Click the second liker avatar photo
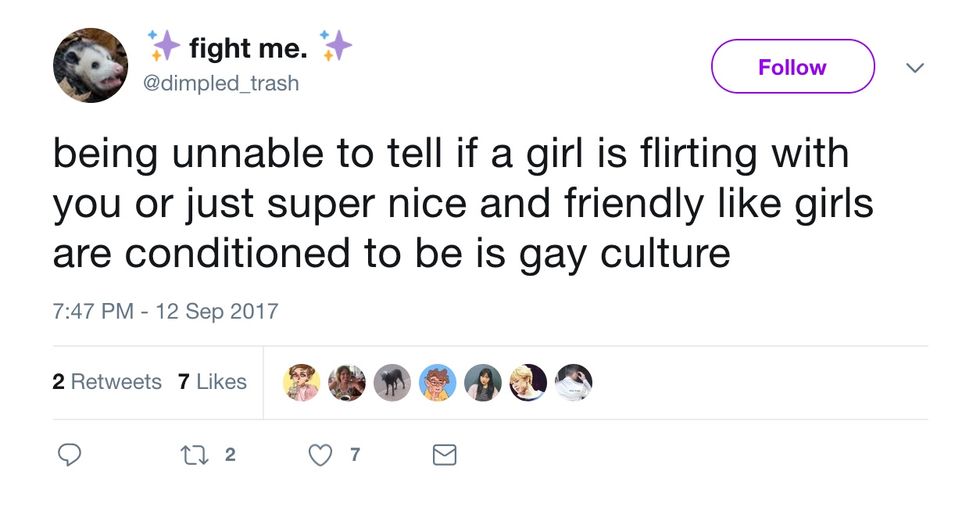 [347, 382]
